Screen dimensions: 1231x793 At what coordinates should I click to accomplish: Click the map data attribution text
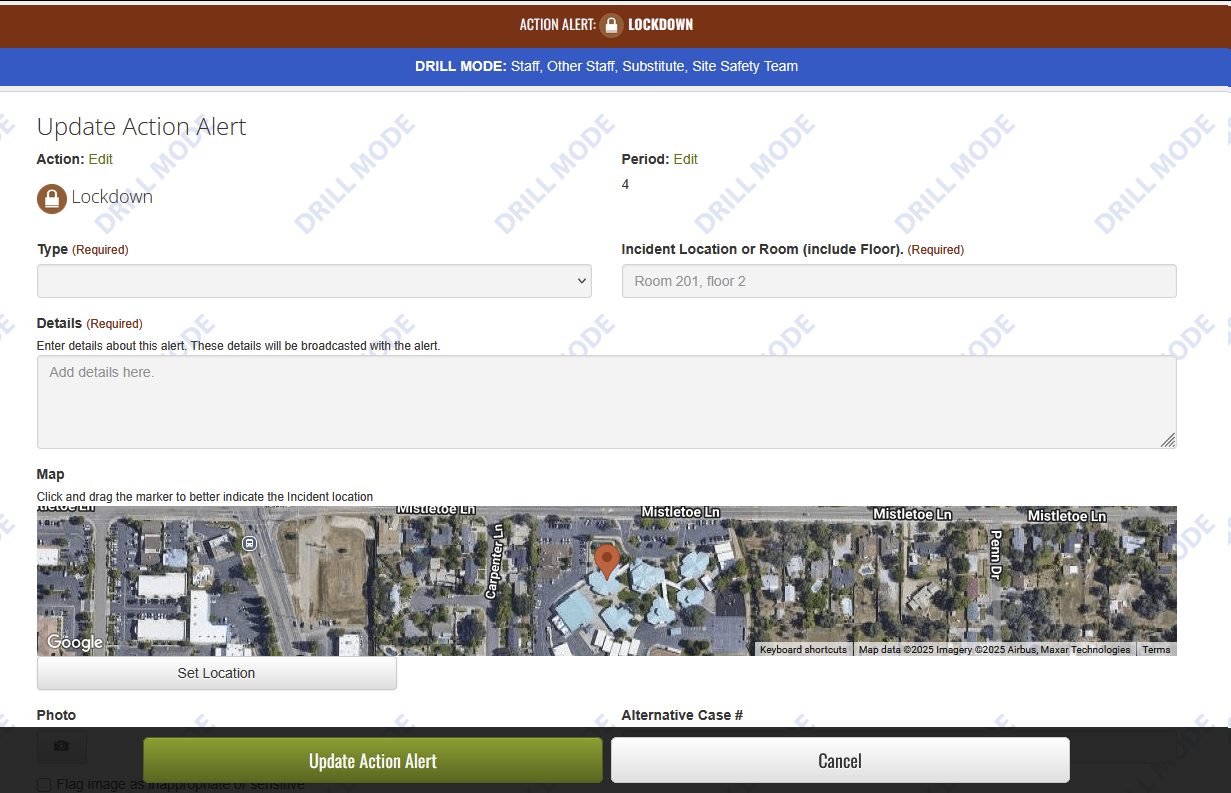point(994,650)
